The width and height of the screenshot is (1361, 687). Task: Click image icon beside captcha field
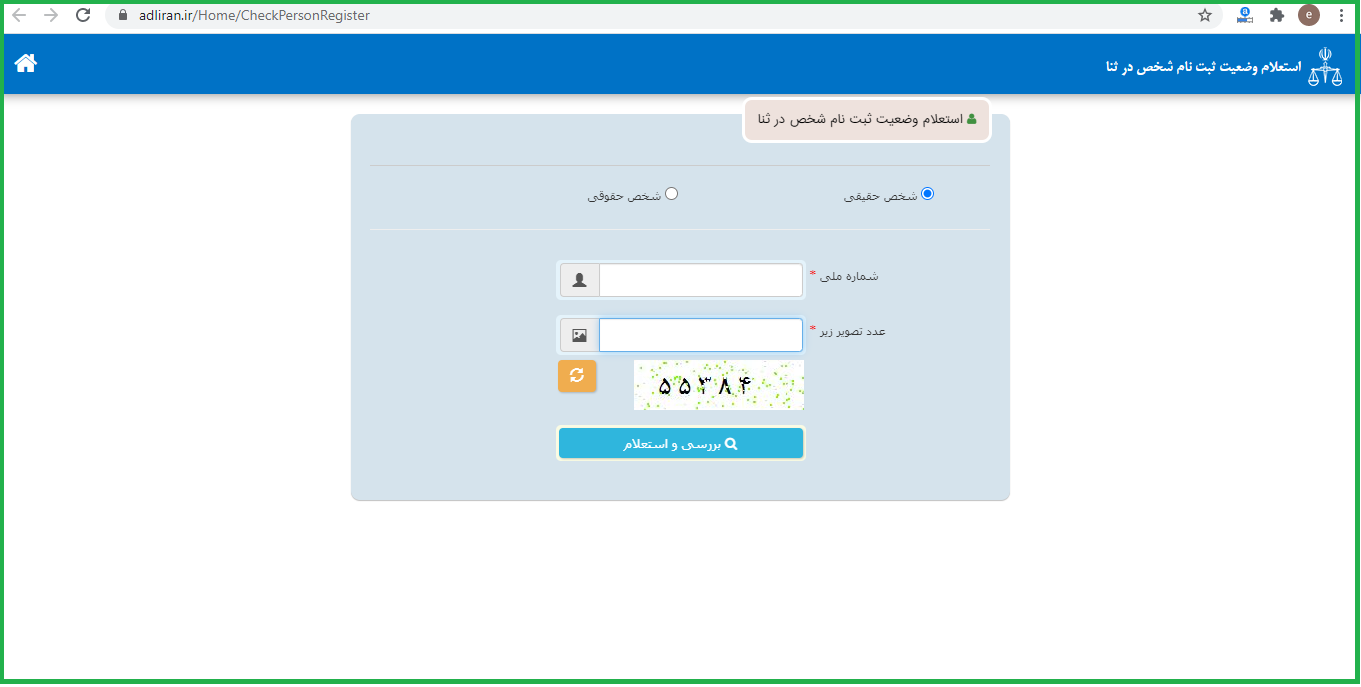[x=579, y=335]
